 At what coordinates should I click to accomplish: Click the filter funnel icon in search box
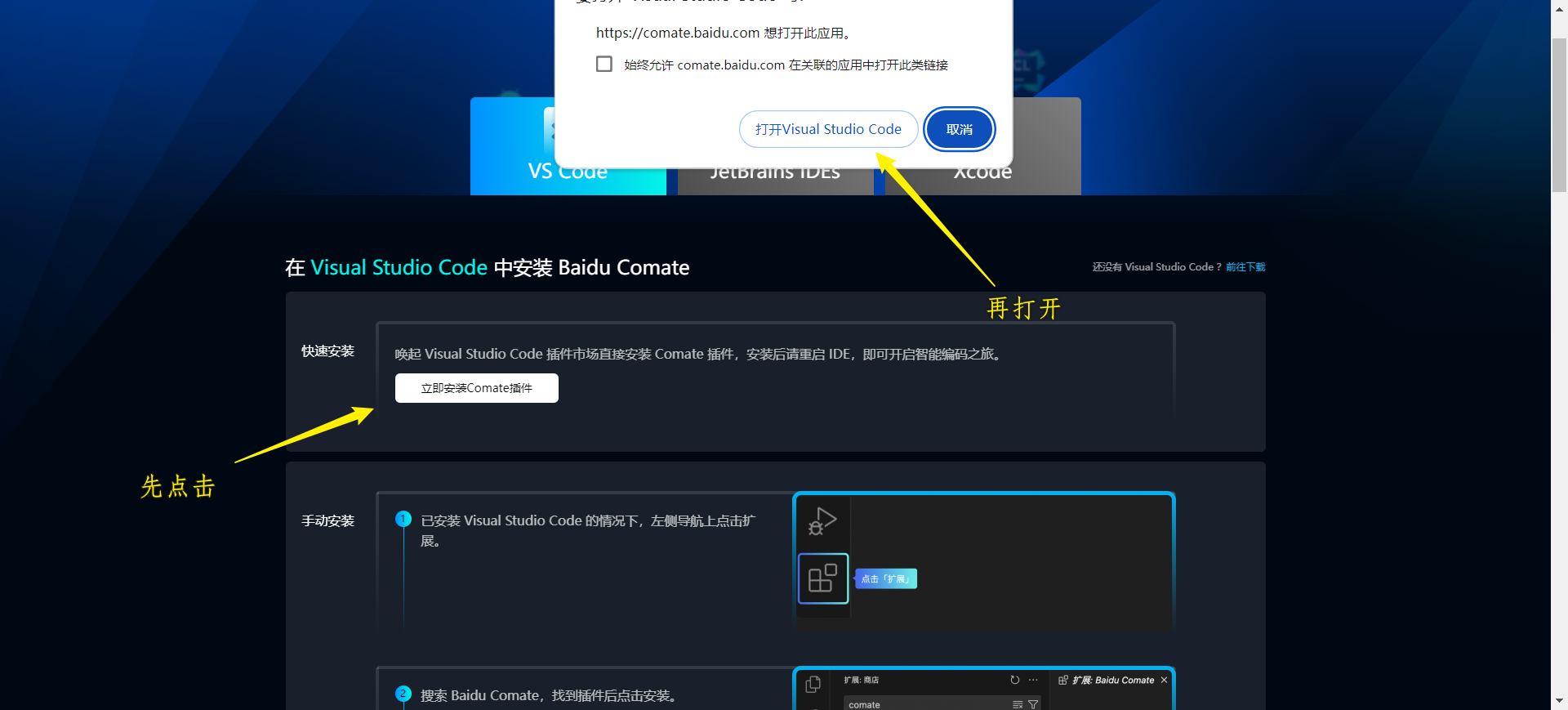point(1033,704)
